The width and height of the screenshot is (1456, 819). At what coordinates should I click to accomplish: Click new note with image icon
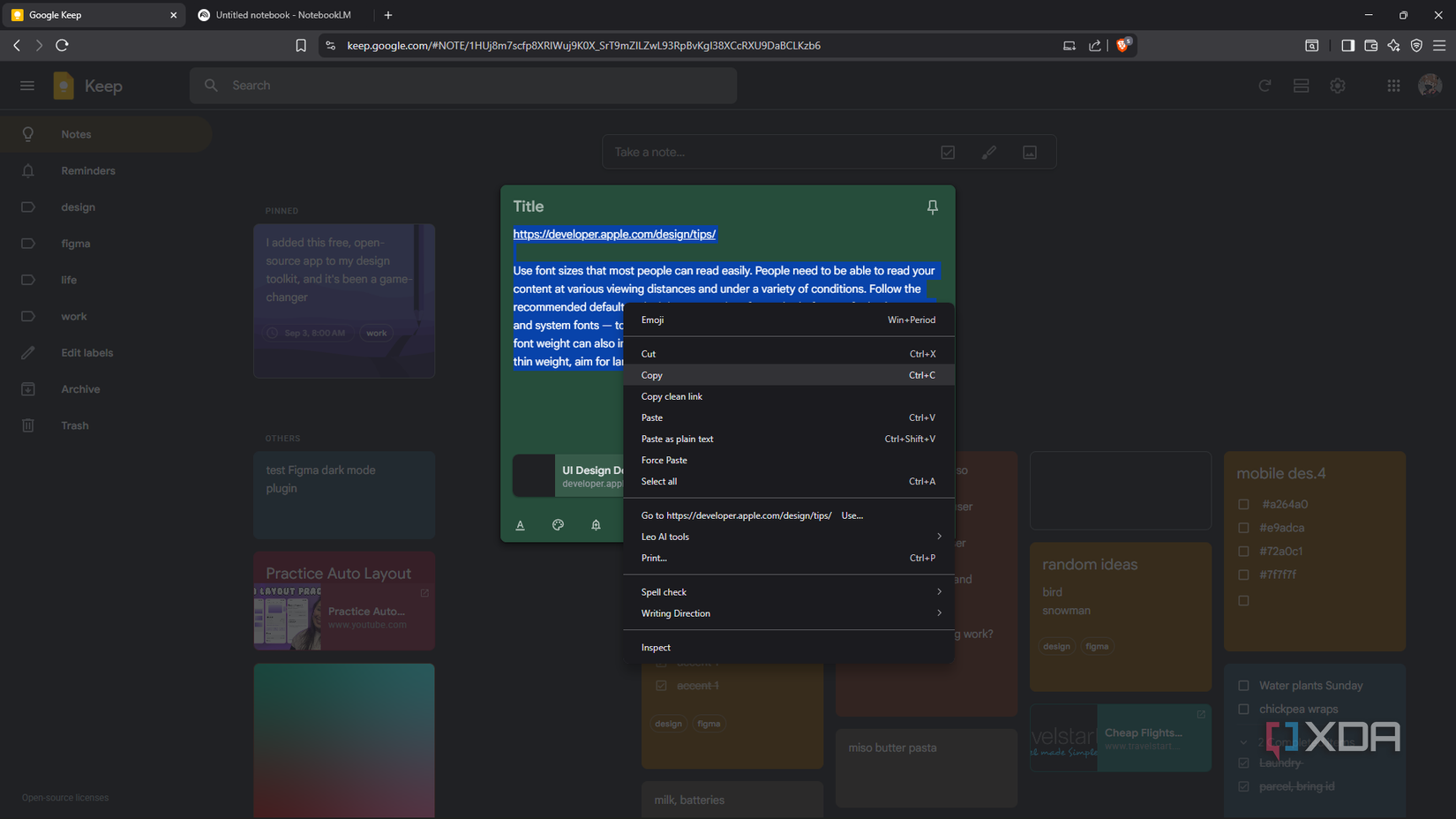[x=1030, y=153]
